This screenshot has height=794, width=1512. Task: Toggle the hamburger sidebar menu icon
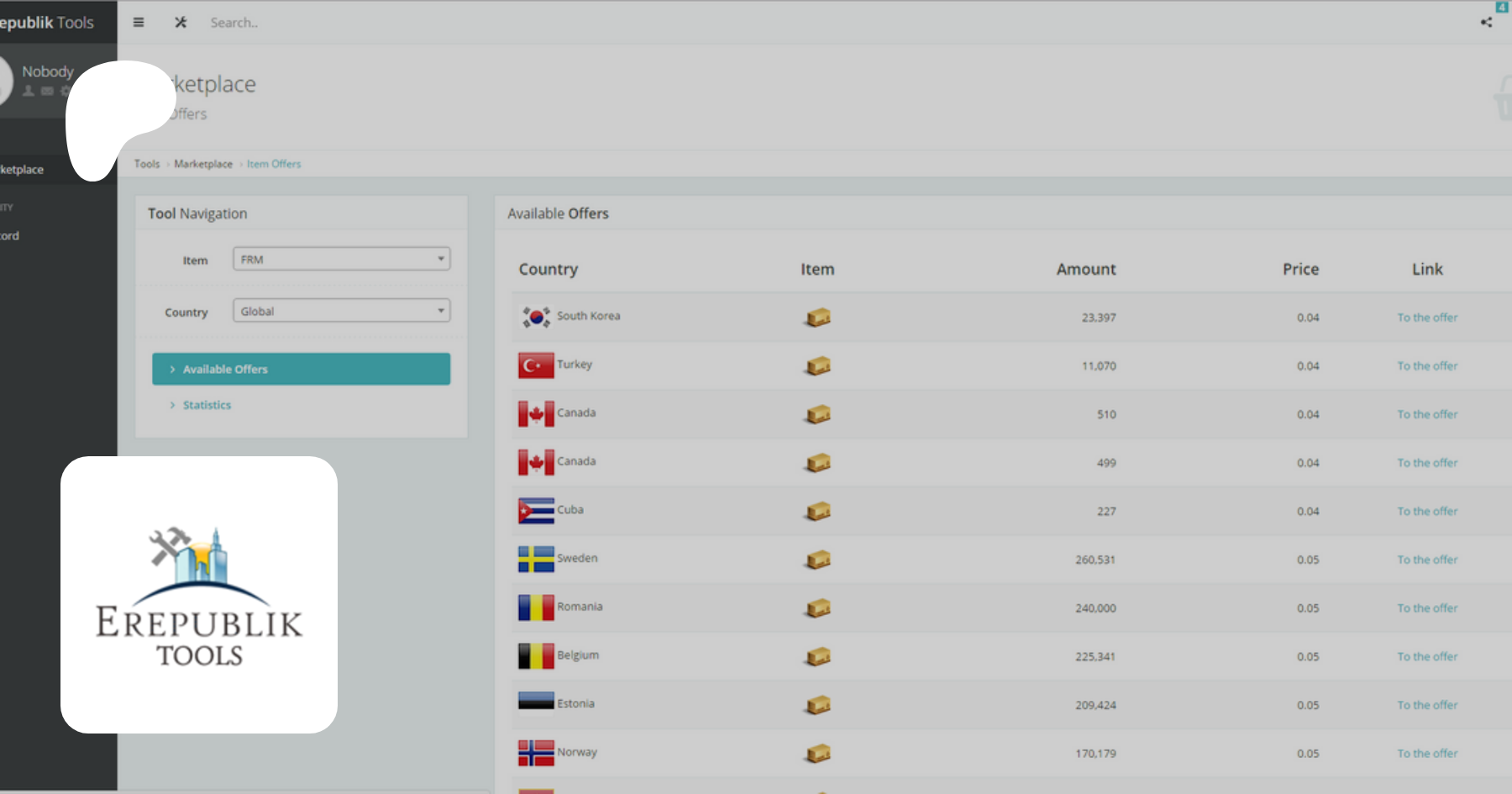coord(139,23)
